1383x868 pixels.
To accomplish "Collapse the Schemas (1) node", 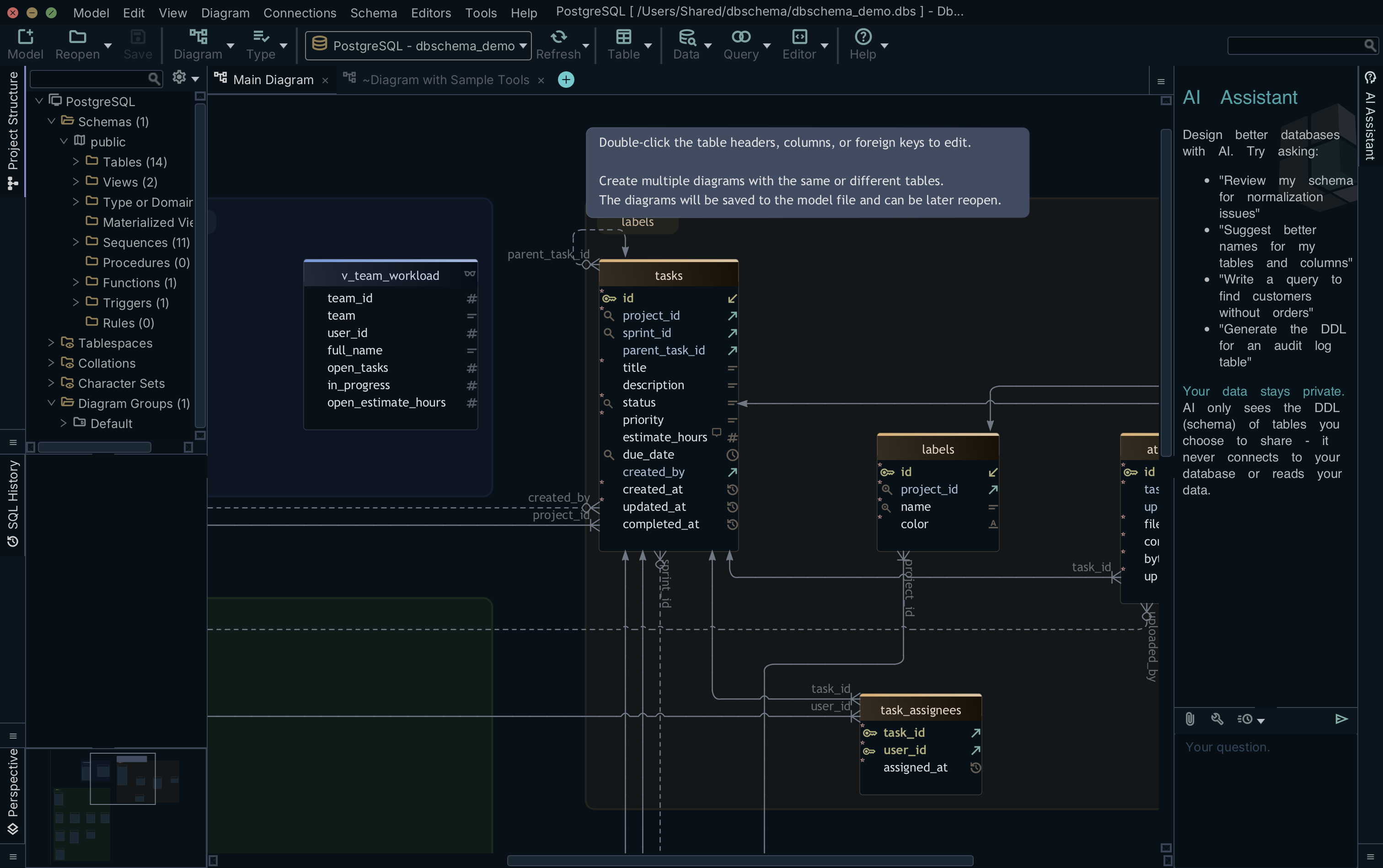I will coord(51,121).
